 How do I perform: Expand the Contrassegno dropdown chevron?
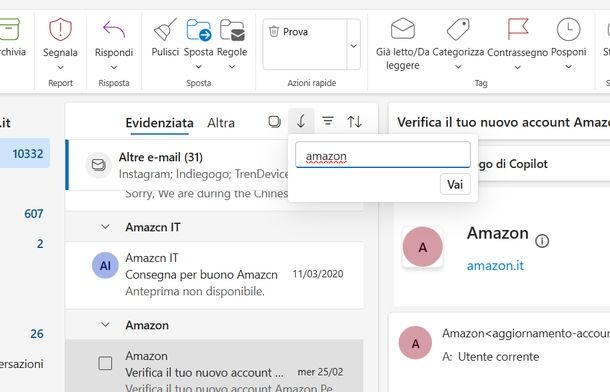pos(517,67)
